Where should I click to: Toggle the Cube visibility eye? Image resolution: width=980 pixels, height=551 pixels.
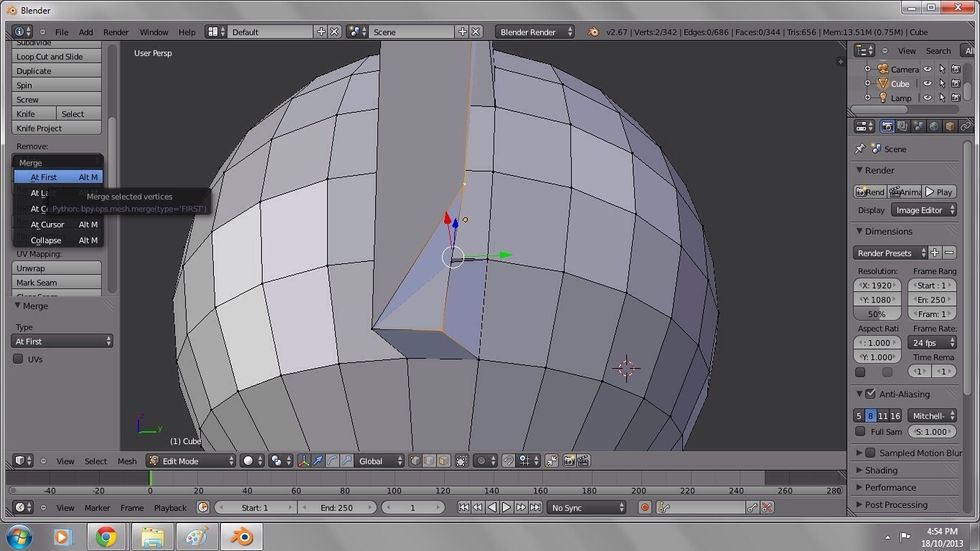pos(928,84)
